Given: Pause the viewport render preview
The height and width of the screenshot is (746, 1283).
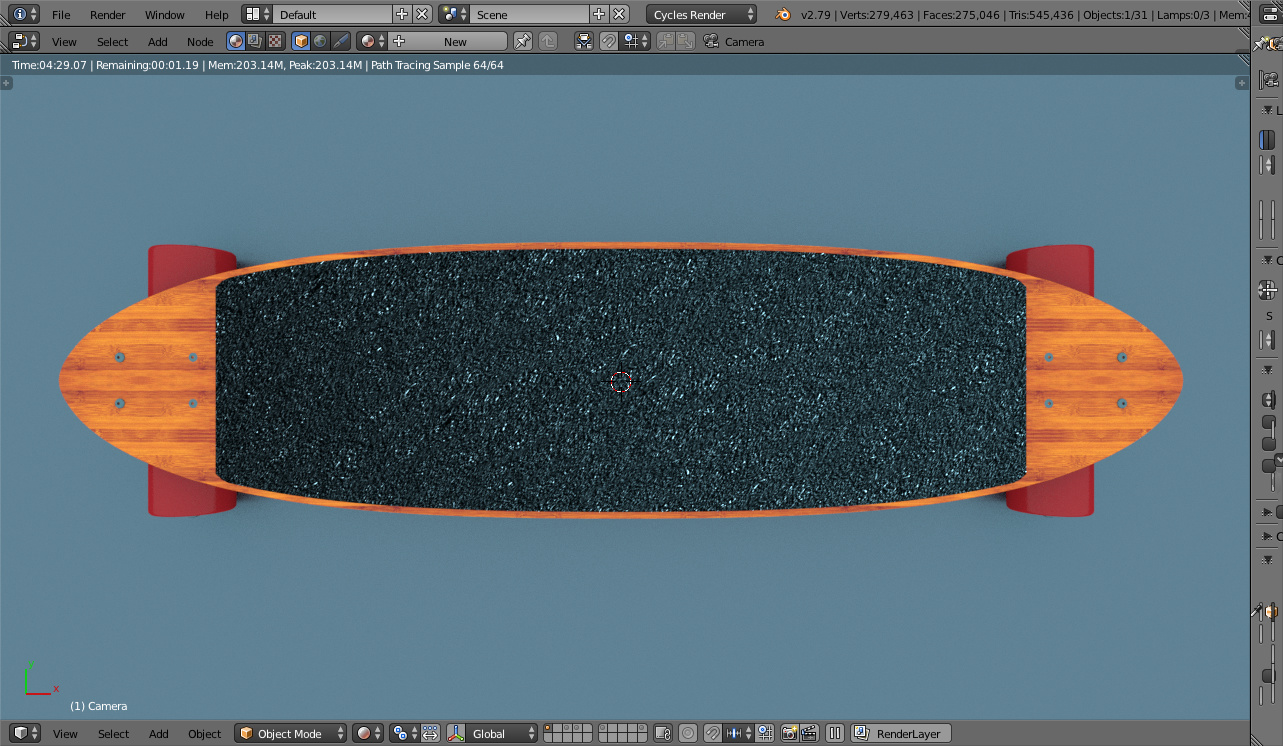Looking at the screenshot, I should click(835, 734).
